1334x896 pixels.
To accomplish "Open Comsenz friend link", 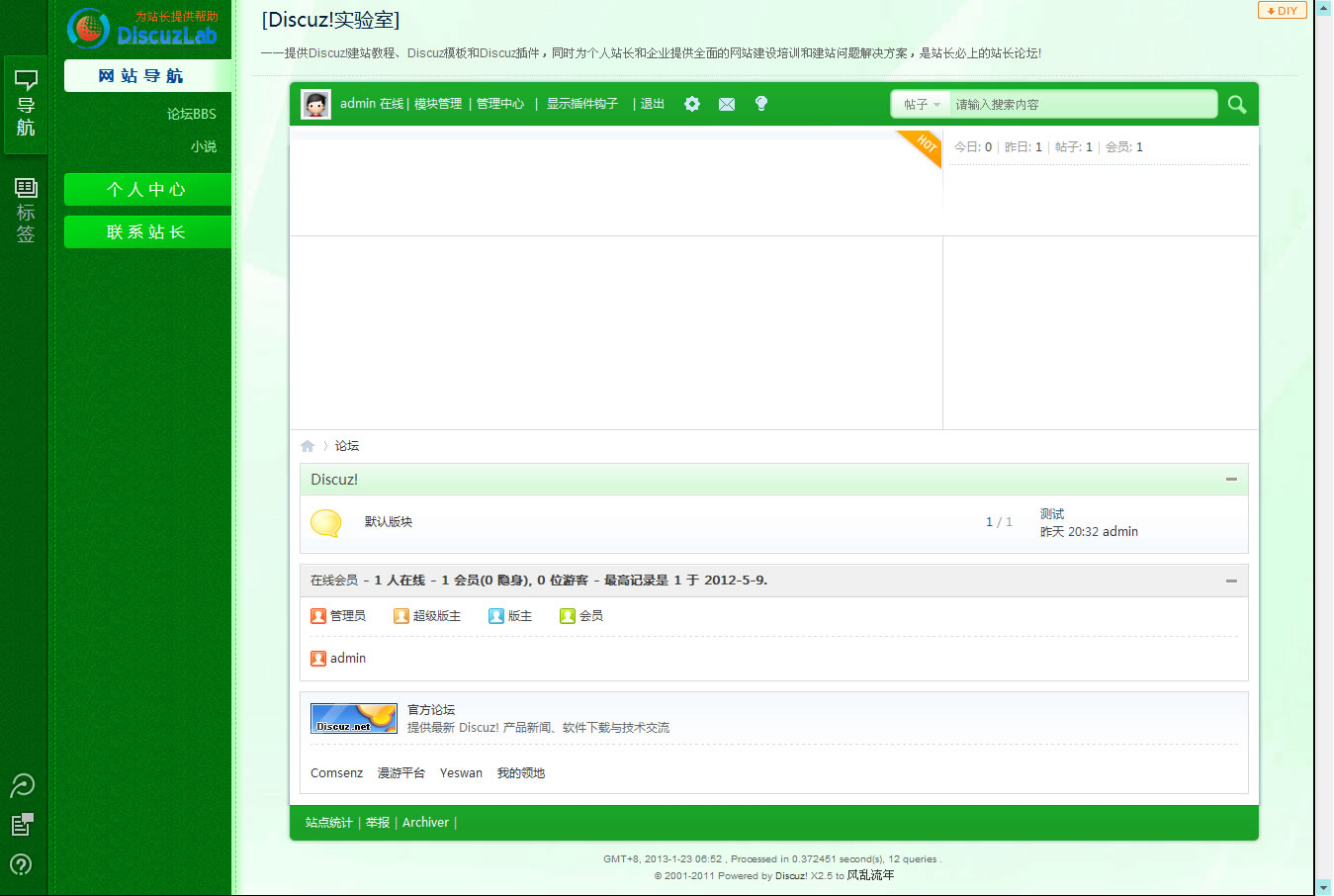I will (x=337, y=773).
